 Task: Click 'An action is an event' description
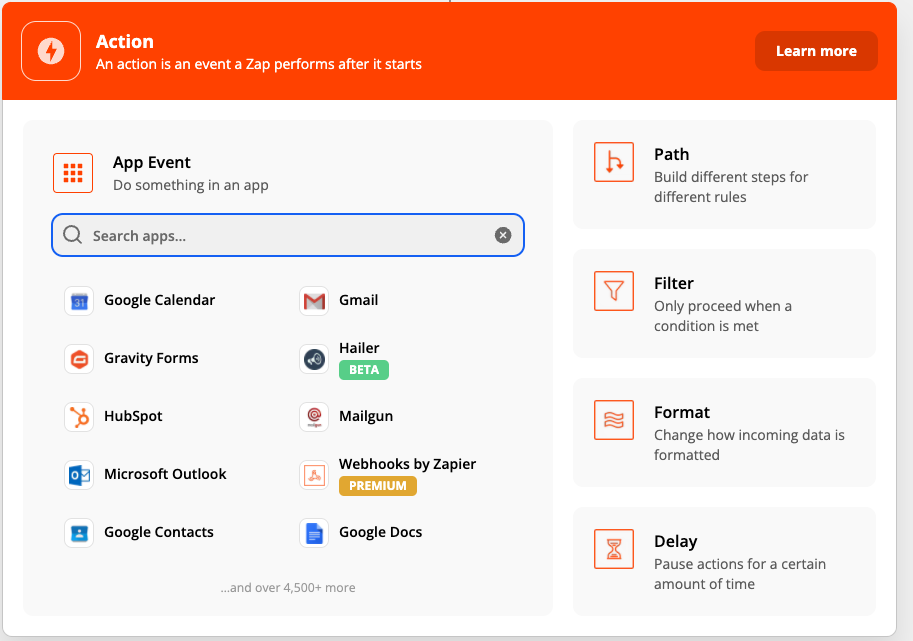coord(259,64)
